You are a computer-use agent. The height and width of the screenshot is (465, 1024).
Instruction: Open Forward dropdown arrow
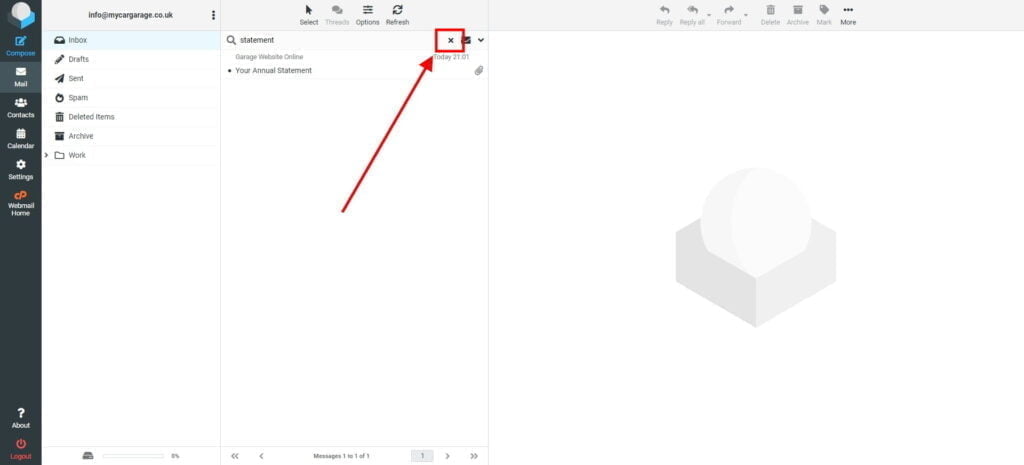pos(746,15)
